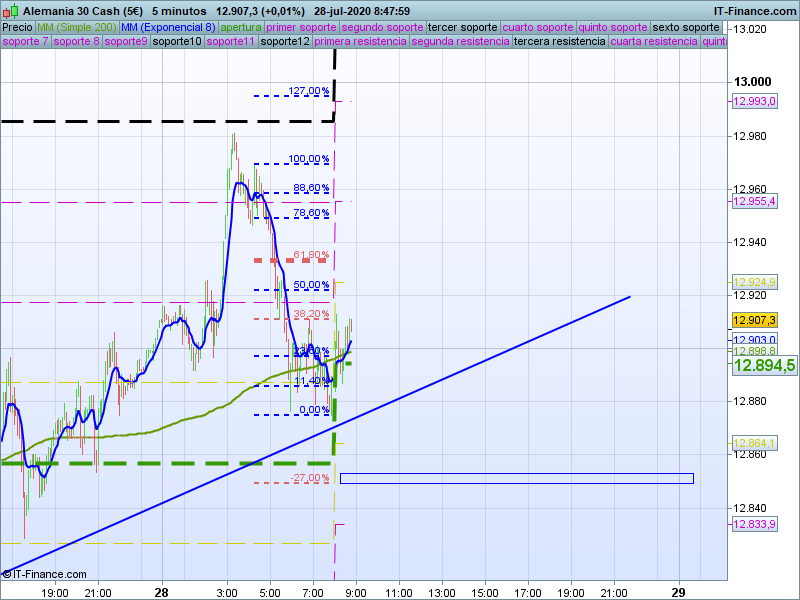The height and width of the screenshot is (600, 800).
Task: Select the apertura legend label
Action: (240, 28)
